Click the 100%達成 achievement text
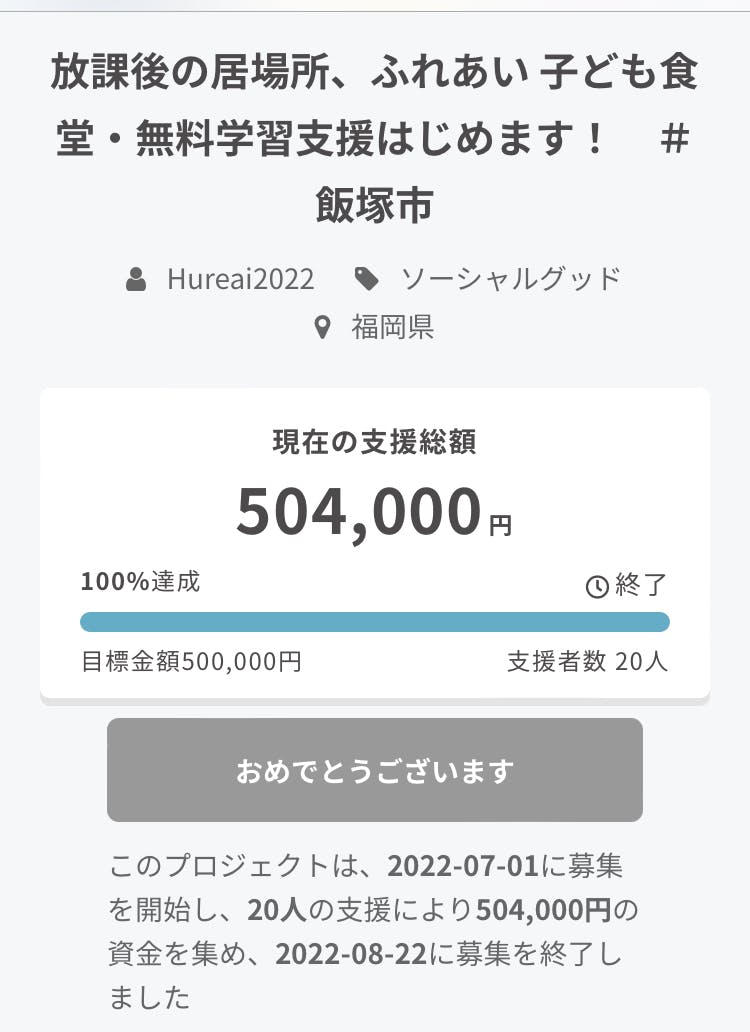Viewport: 750px width, 1032px height. tap(140, 582)
